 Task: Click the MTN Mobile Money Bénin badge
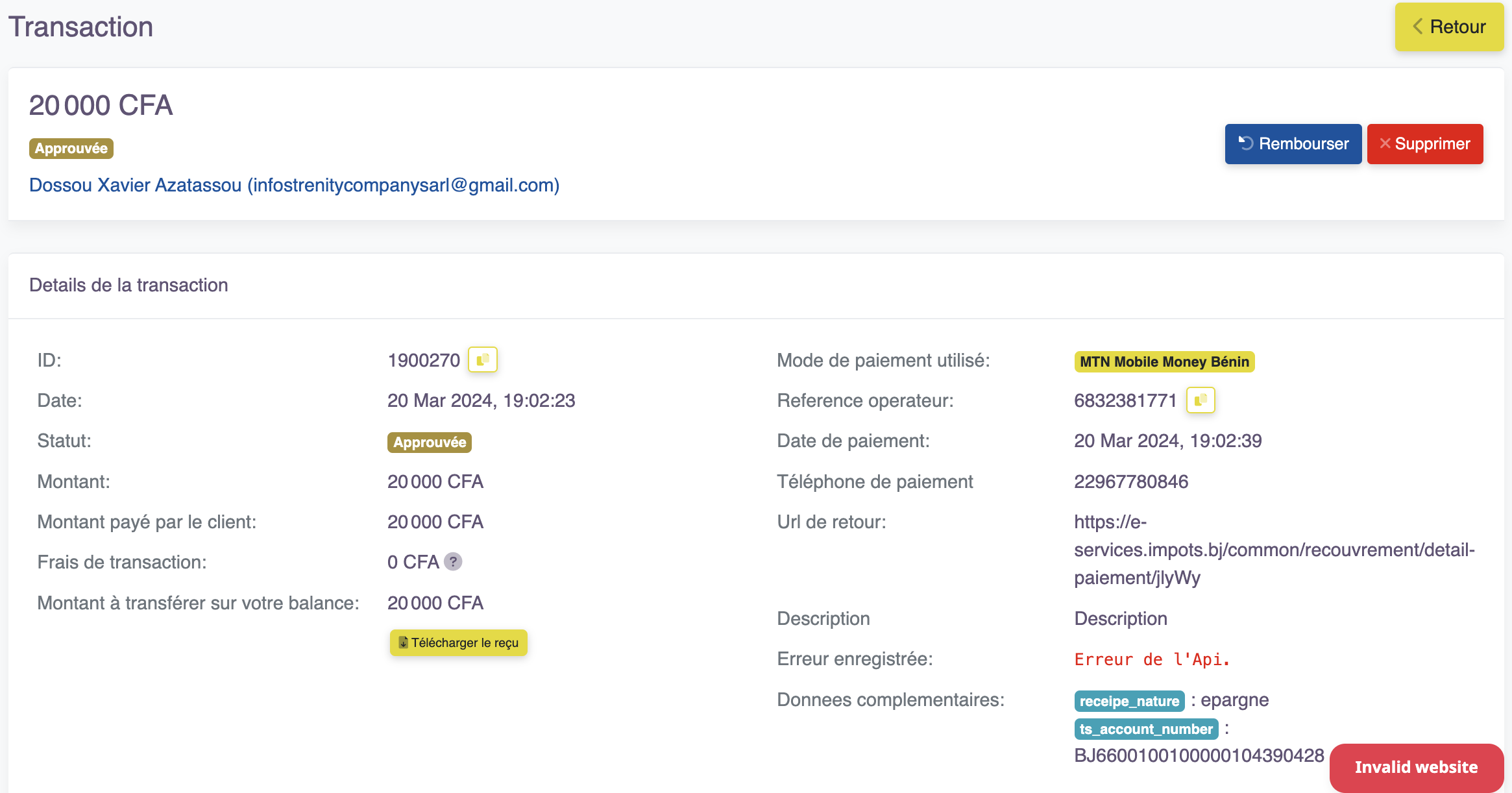pyautogui.click(x=1164, y=361)
